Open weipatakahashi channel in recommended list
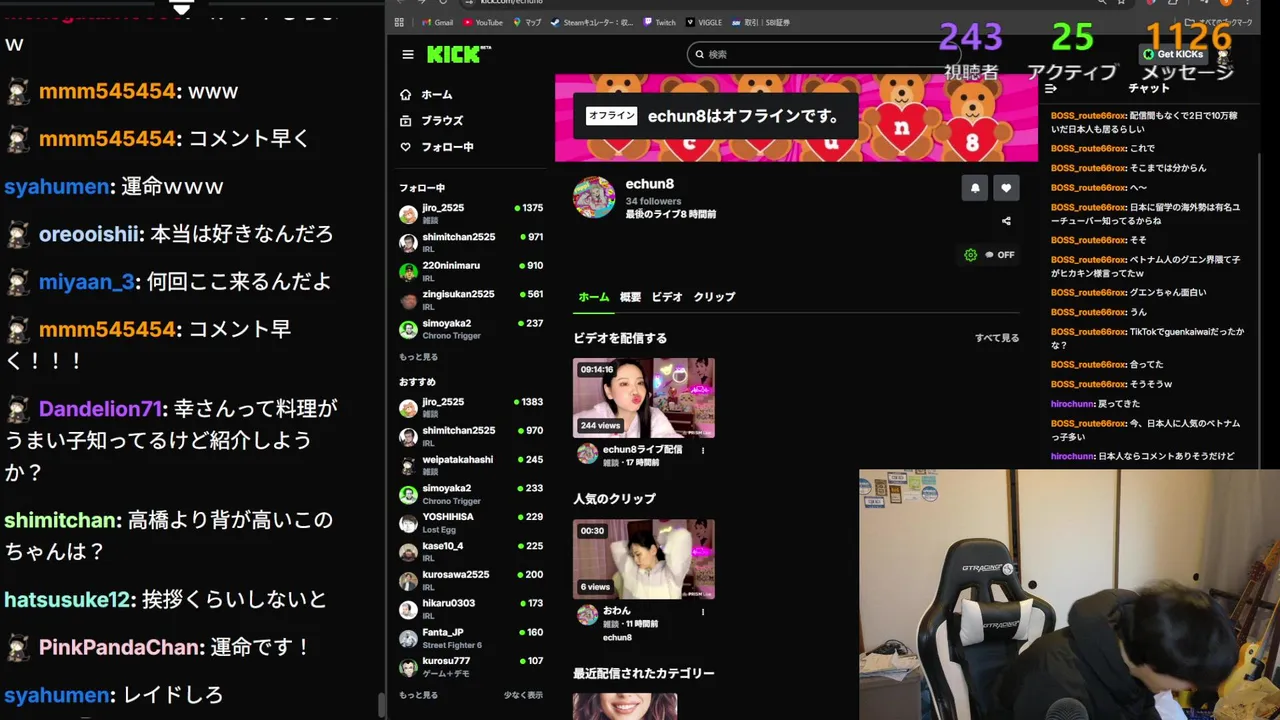 (471, 466)
